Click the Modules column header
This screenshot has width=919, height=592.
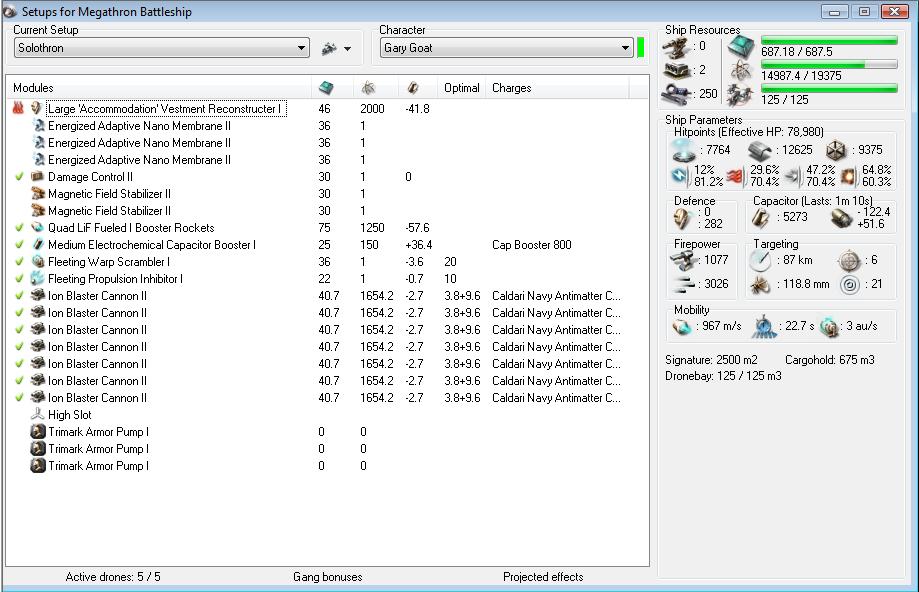(x=33, y=88)
